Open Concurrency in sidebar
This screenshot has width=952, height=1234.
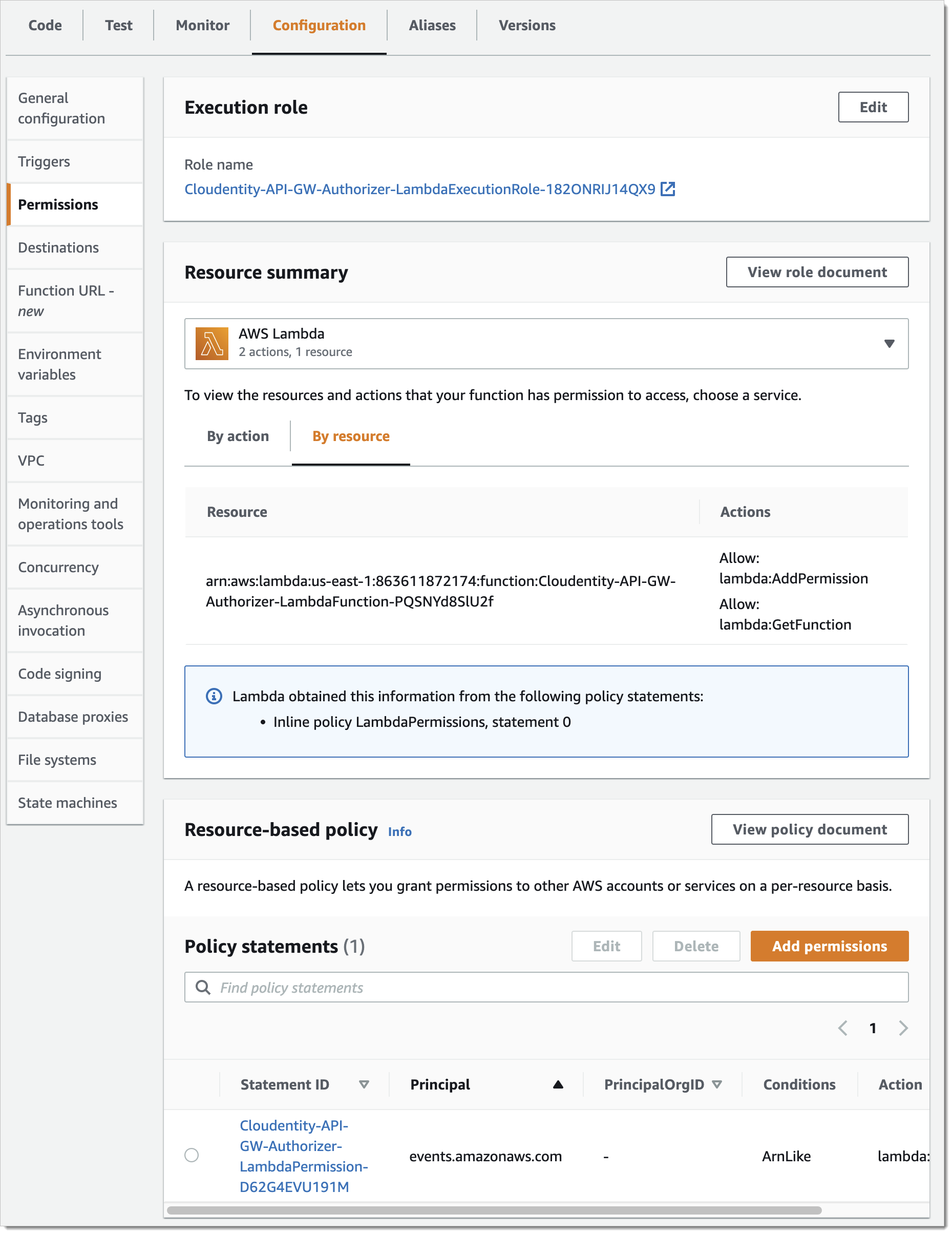click(76, 567)
